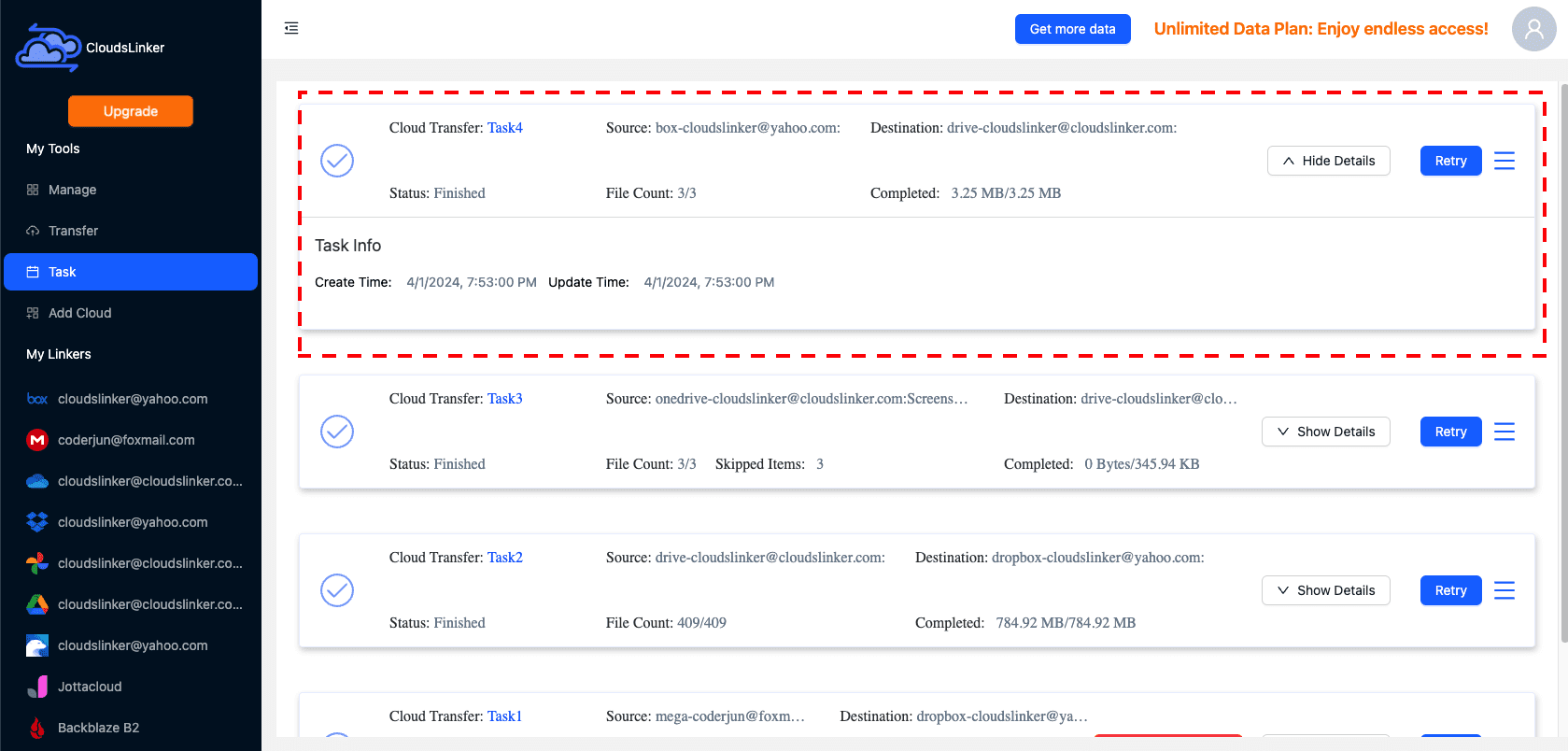Click the Get more data button

1072,29
